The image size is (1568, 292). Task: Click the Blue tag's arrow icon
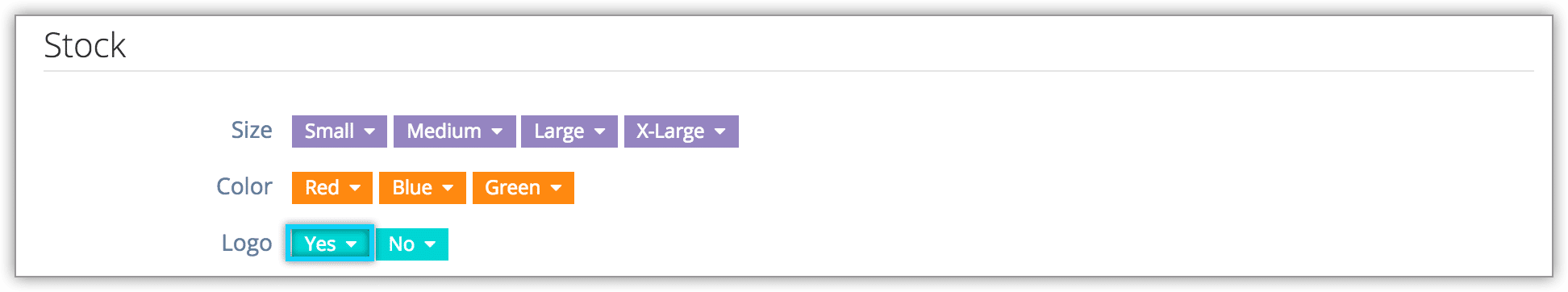pyautogui.click(x=448, y=188)
